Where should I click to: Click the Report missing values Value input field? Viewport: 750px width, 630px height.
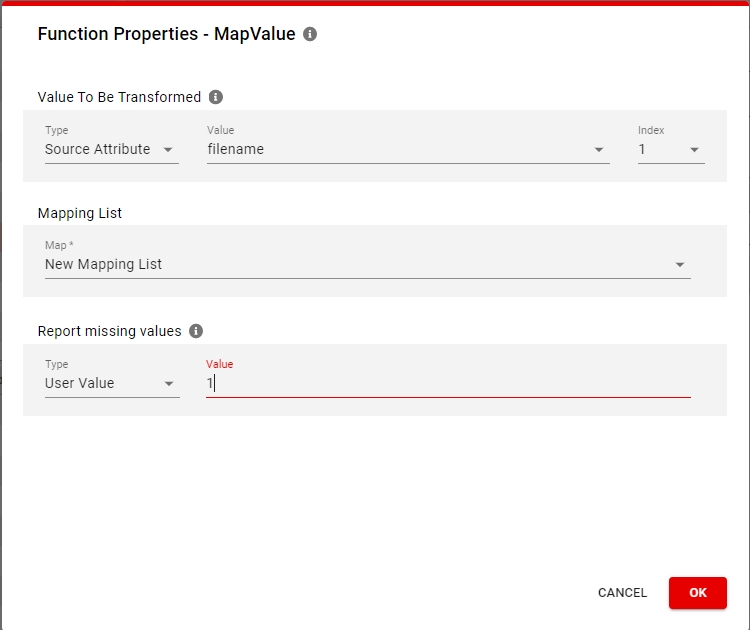448,383
